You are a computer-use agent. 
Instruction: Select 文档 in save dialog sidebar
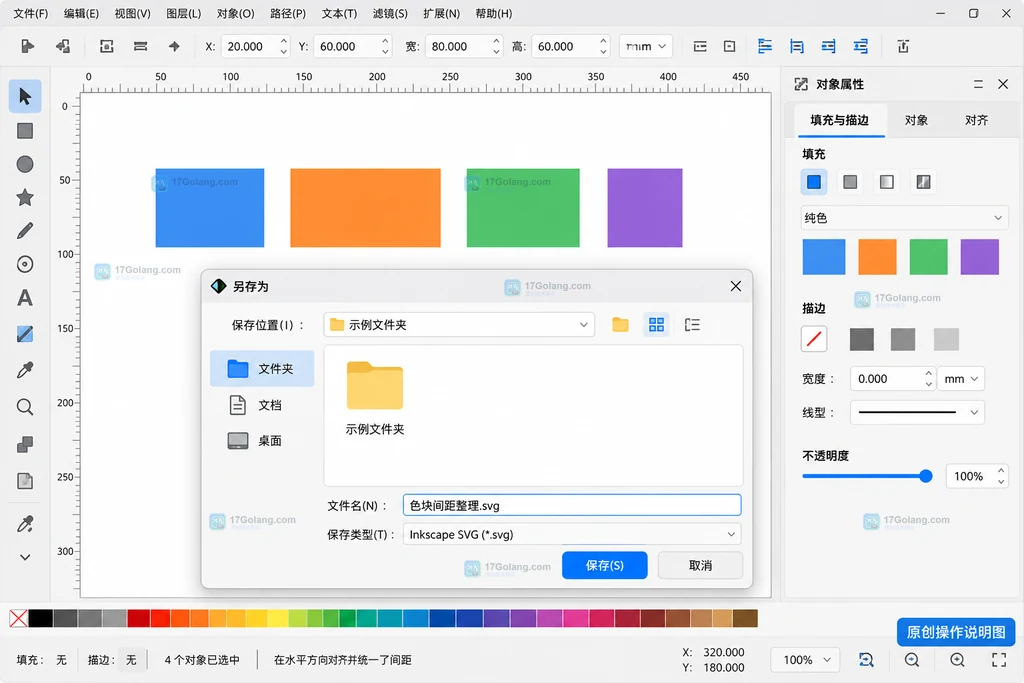tap(262, 405)
